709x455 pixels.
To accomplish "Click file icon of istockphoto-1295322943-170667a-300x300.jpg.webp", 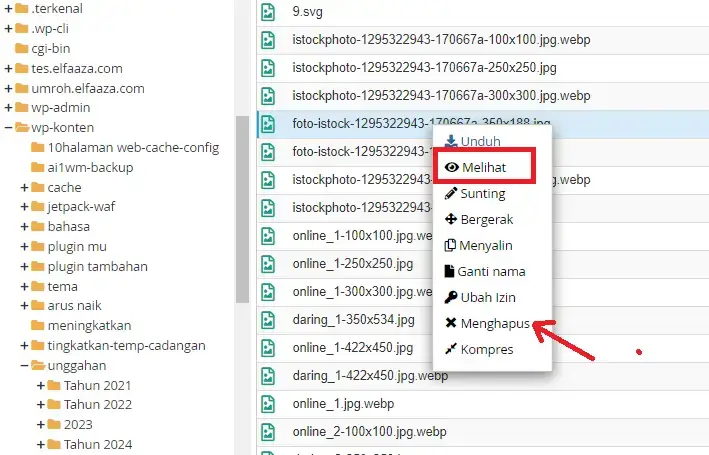I will (x=268, y=96).
